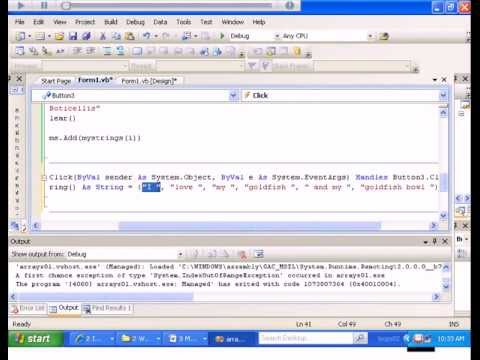
Task: Open the editor's active files dropdown arrow
Action: coord(435,80)
